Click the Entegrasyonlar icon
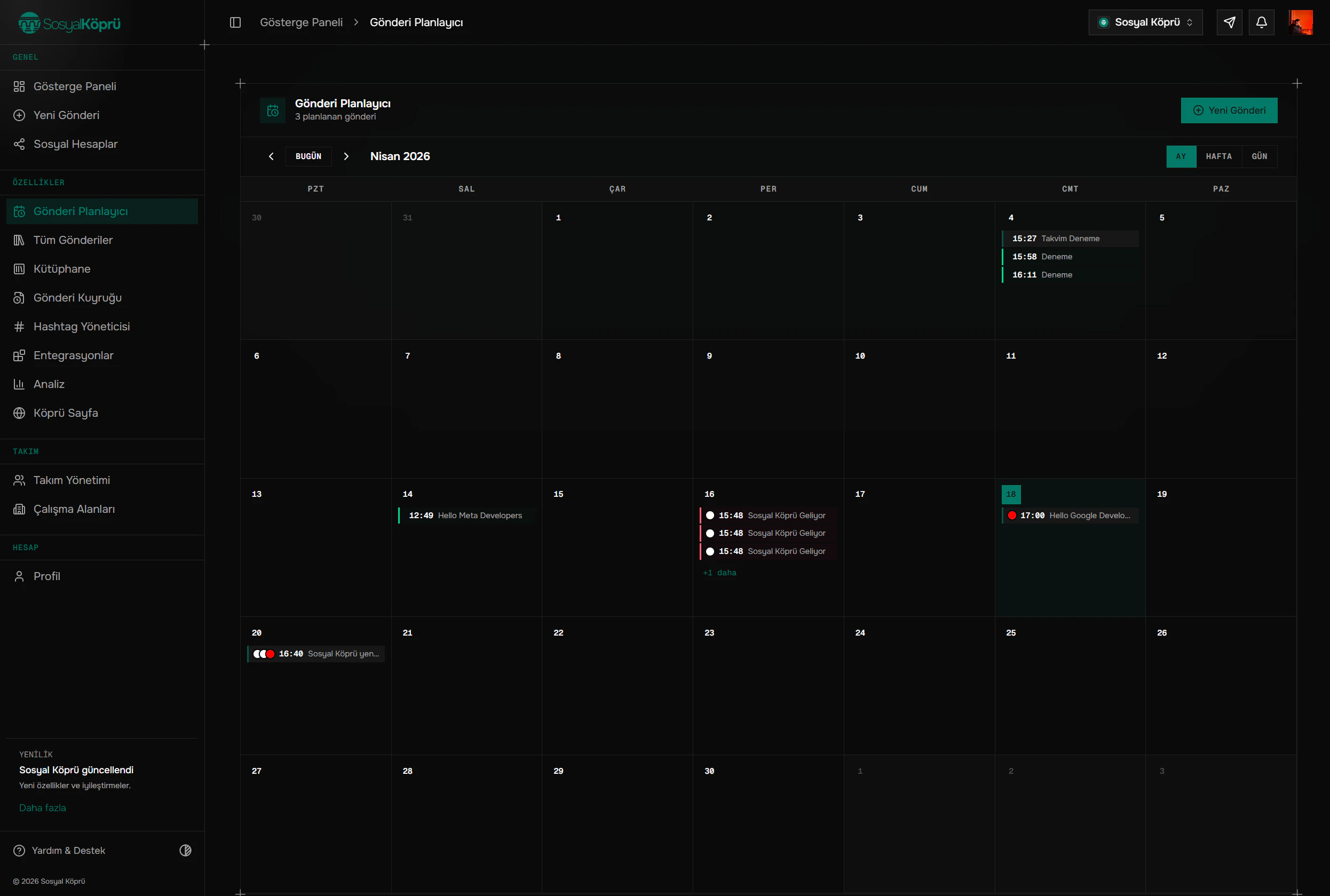Viewport: 1330px width, 896px height. 19,355
